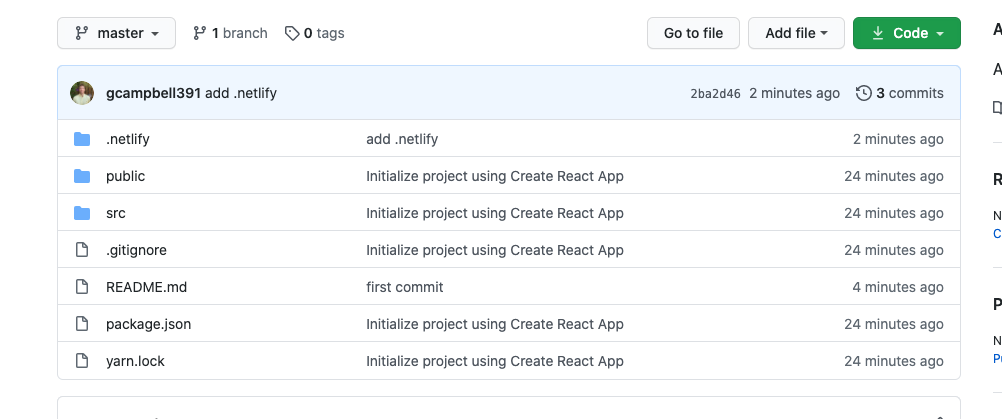Click the yarn.lock file icon

(x=82, y=361)
